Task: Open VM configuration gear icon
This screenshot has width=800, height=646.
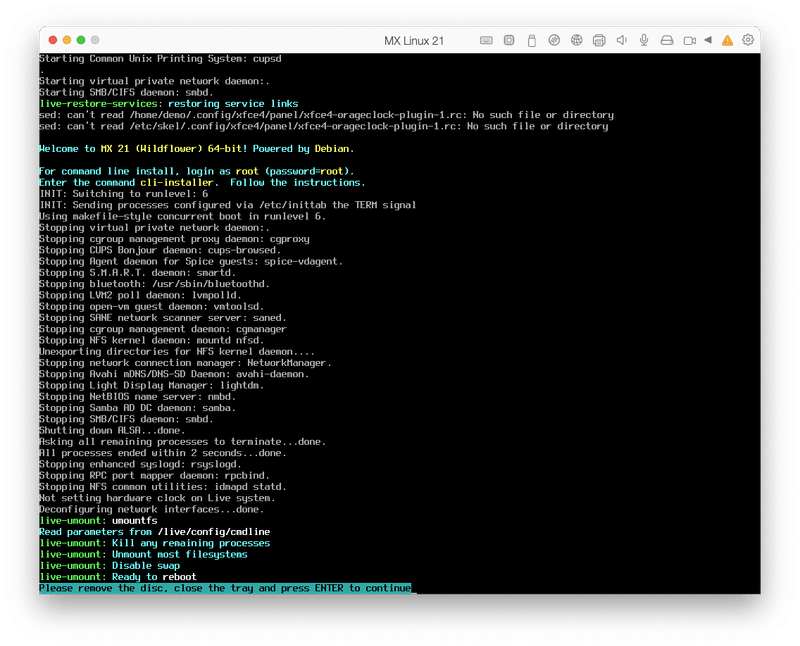Action: [x=748, y=40]
